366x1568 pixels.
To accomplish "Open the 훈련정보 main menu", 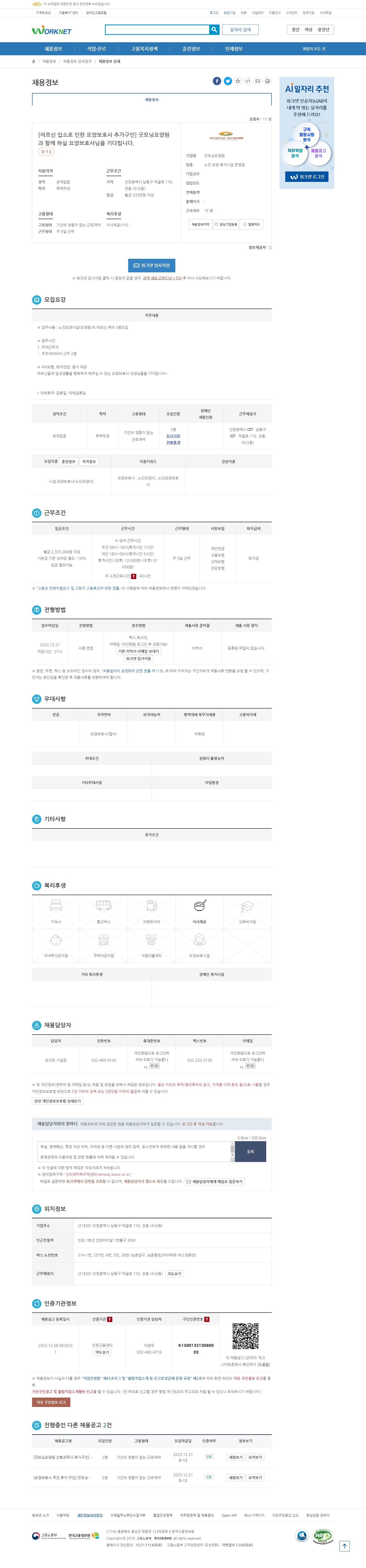I will point(191,49).
